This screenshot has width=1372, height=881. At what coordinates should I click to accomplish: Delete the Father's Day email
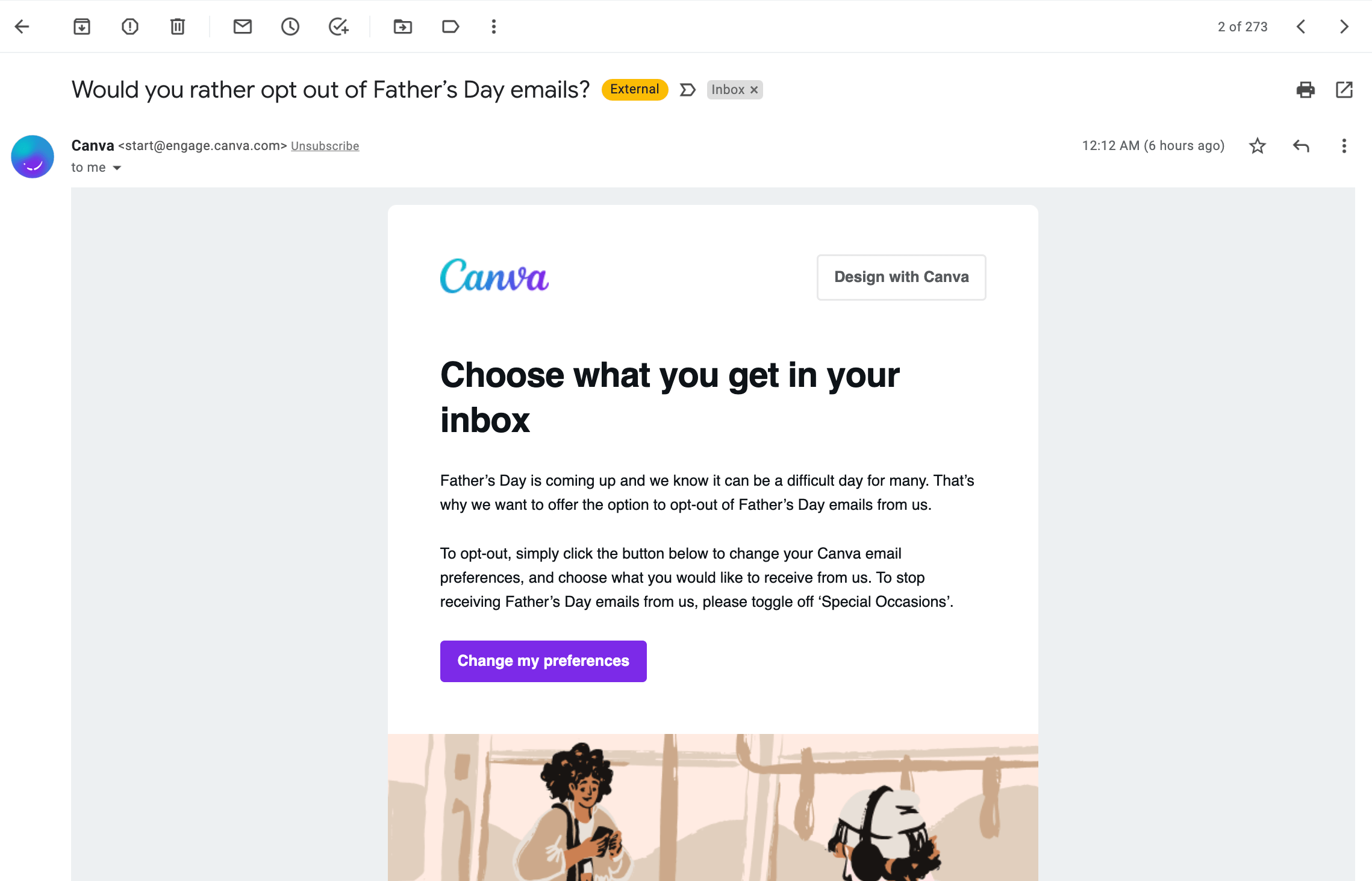click(x=177, y=27)
